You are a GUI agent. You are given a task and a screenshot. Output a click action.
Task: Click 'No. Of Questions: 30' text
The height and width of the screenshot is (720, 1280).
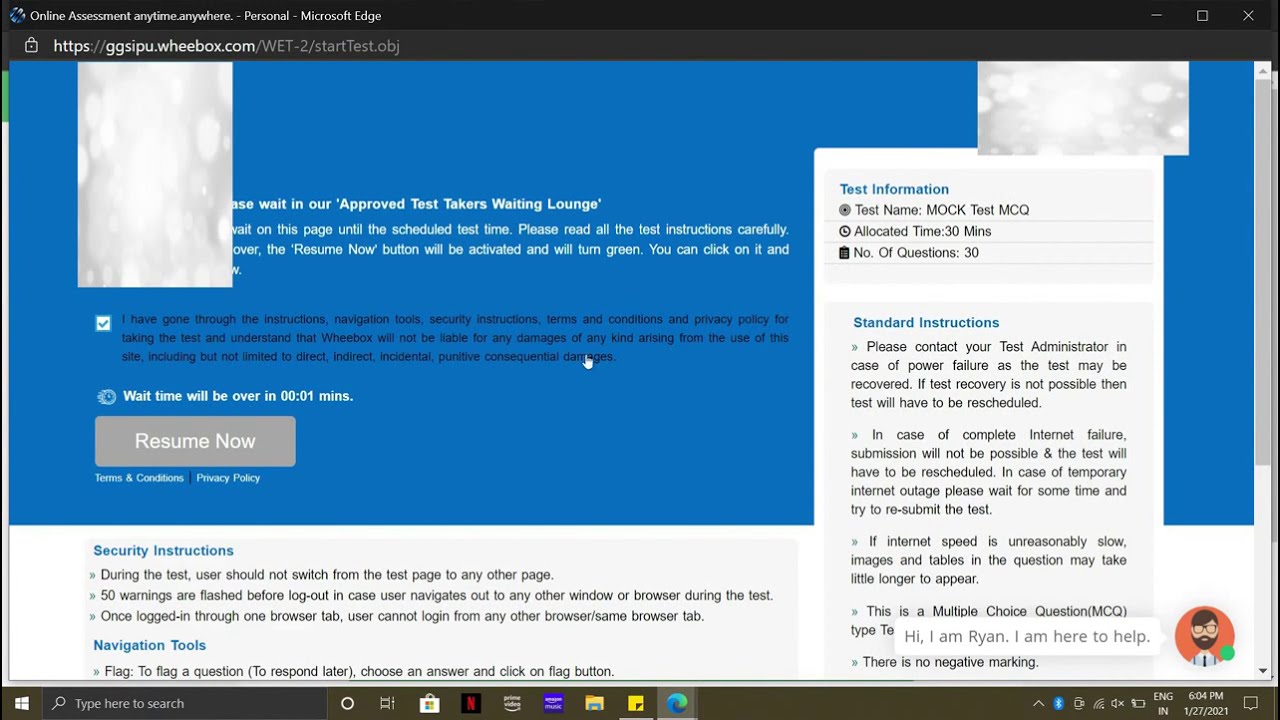tap(916, 253)
